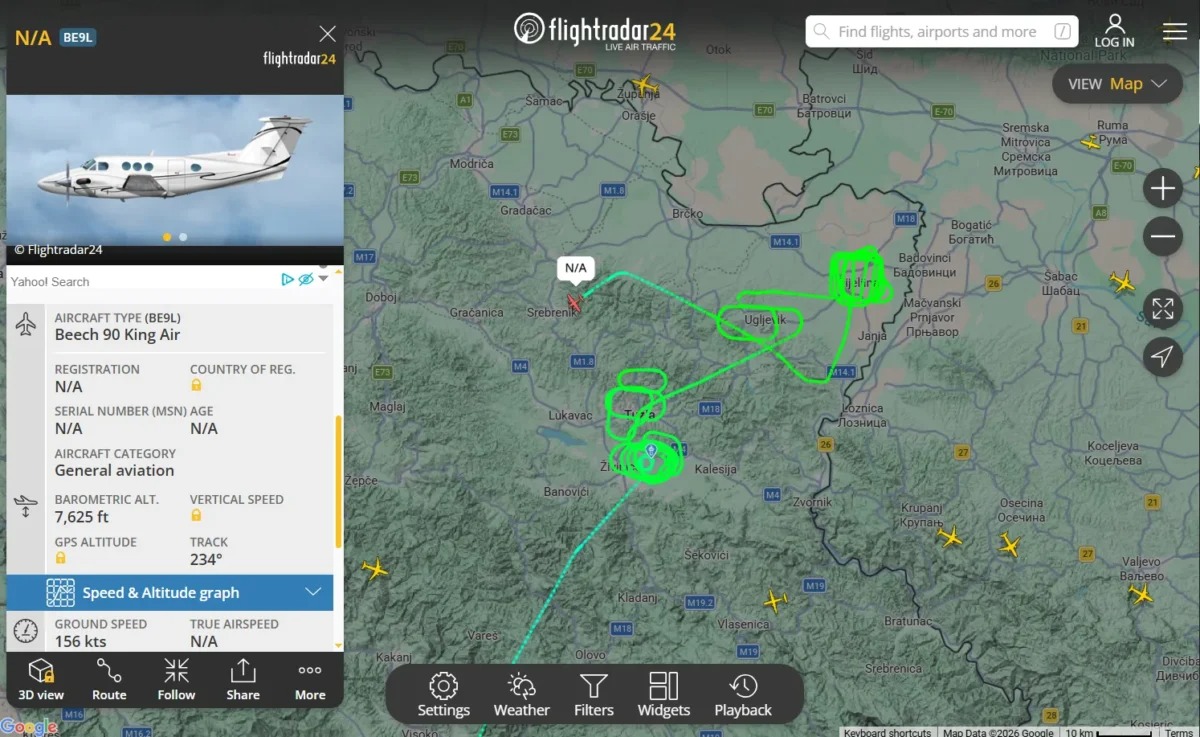Open flight Filters
Viewport: 1200px width, 737px height.
[594, 695]
